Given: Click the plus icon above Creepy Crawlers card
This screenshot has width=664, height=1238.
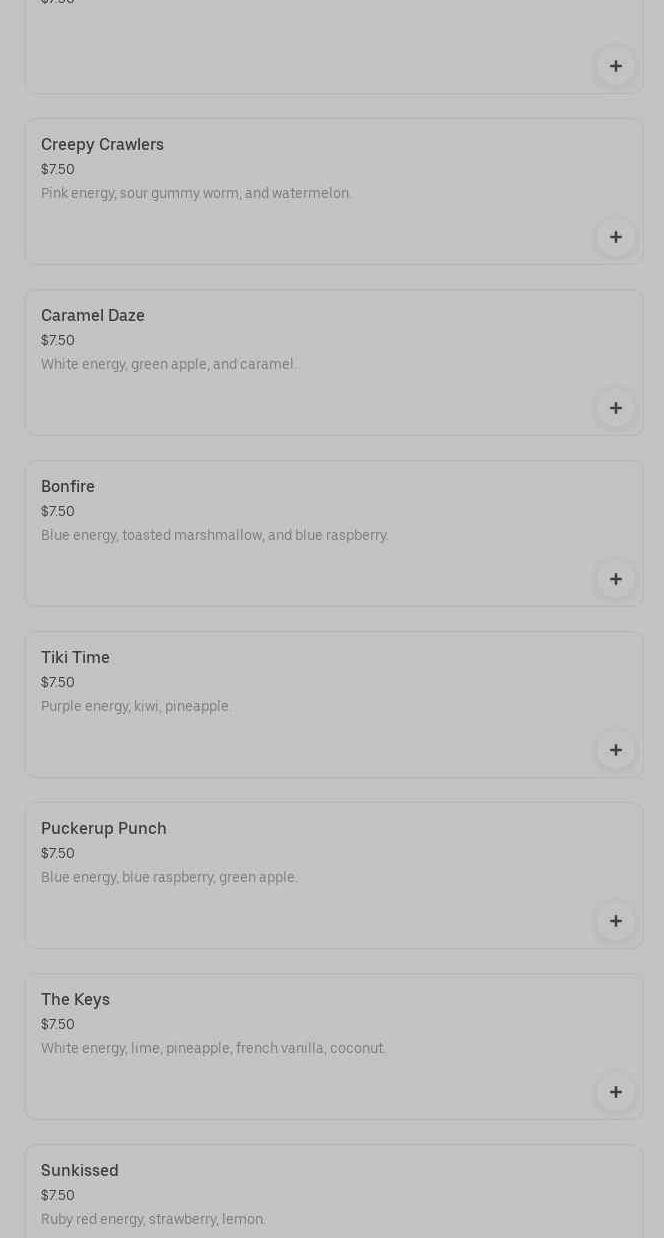Looking at the screenshot, I should tap(615, 66).
